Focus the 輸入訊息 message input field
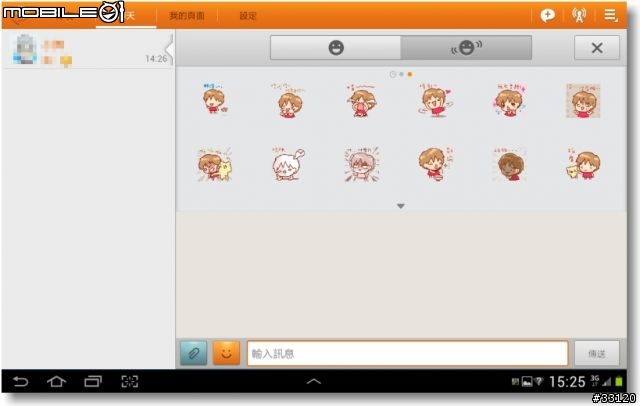Image resolution: width=640 pixels, height=406 pixels. (x=407, y=353)
